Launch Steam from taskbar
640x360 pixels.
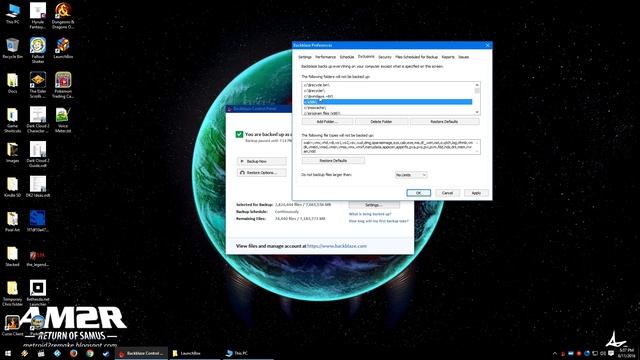[x=106, y=353]
